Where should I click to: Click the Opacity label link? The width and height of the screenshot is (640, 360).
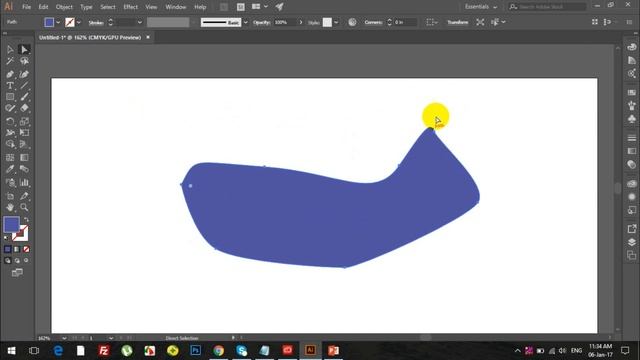(261, 22)
